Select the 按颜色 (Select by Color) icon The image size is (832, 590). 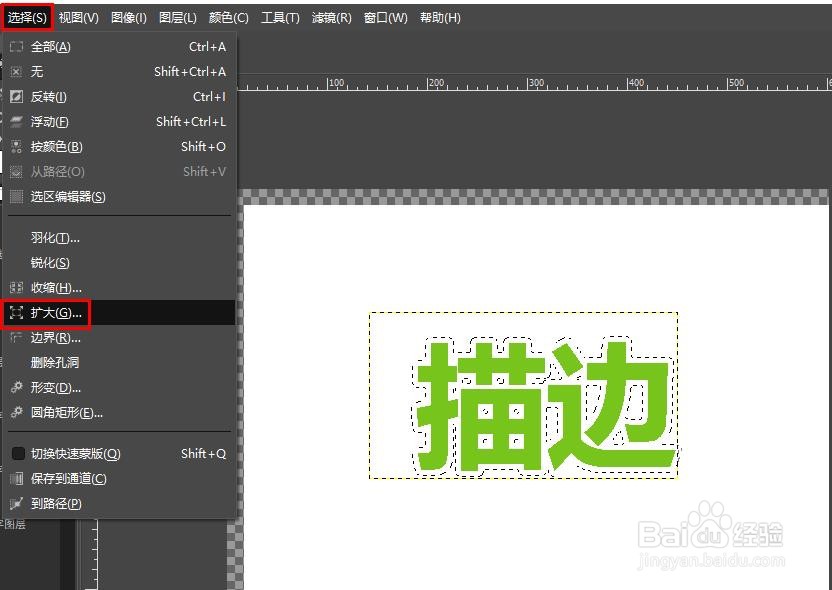pos(16,147)
